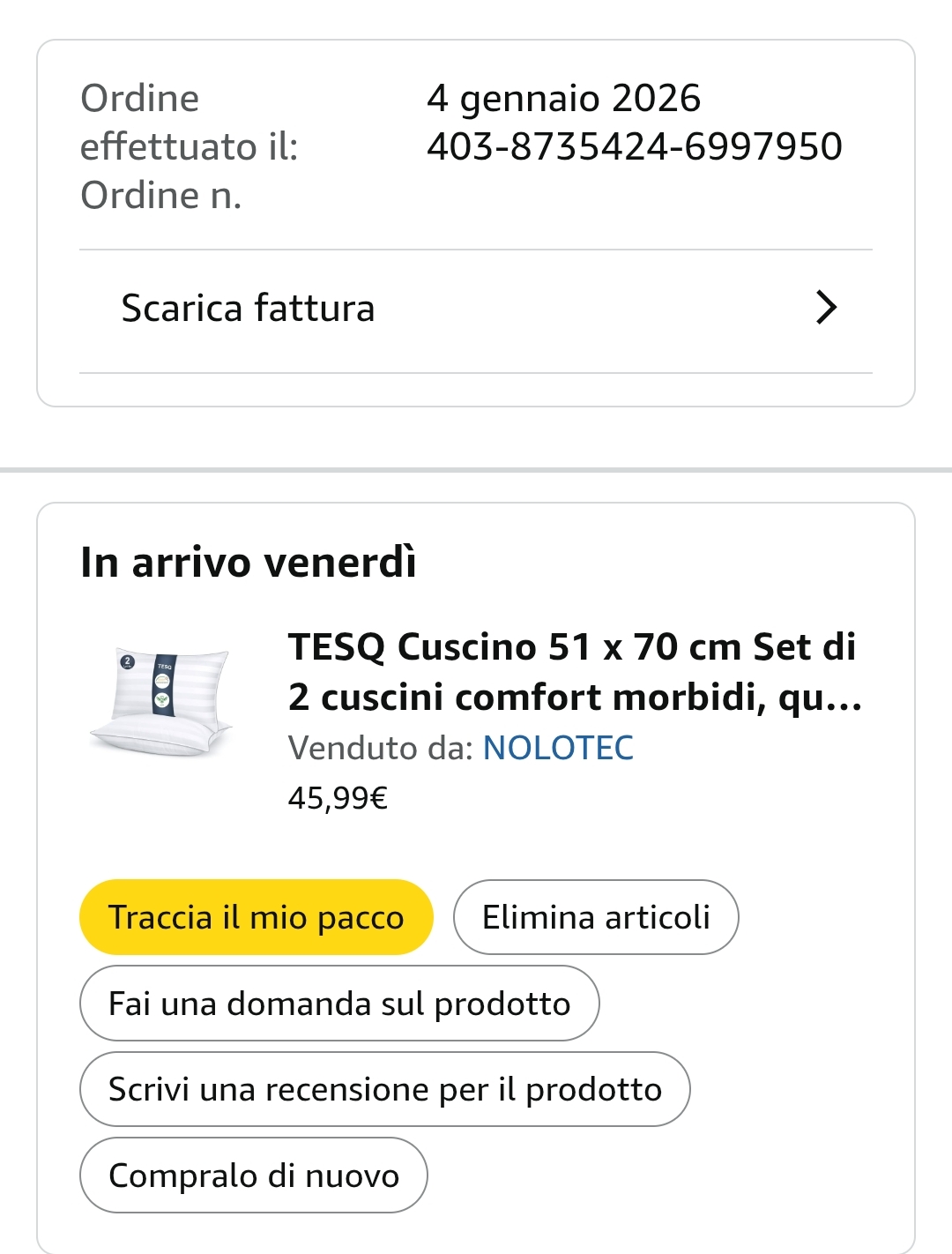This screenshot has width=952, height=1254.
Task: Click the TESQ logo on pillow packaging
Action: pos(165,667)
